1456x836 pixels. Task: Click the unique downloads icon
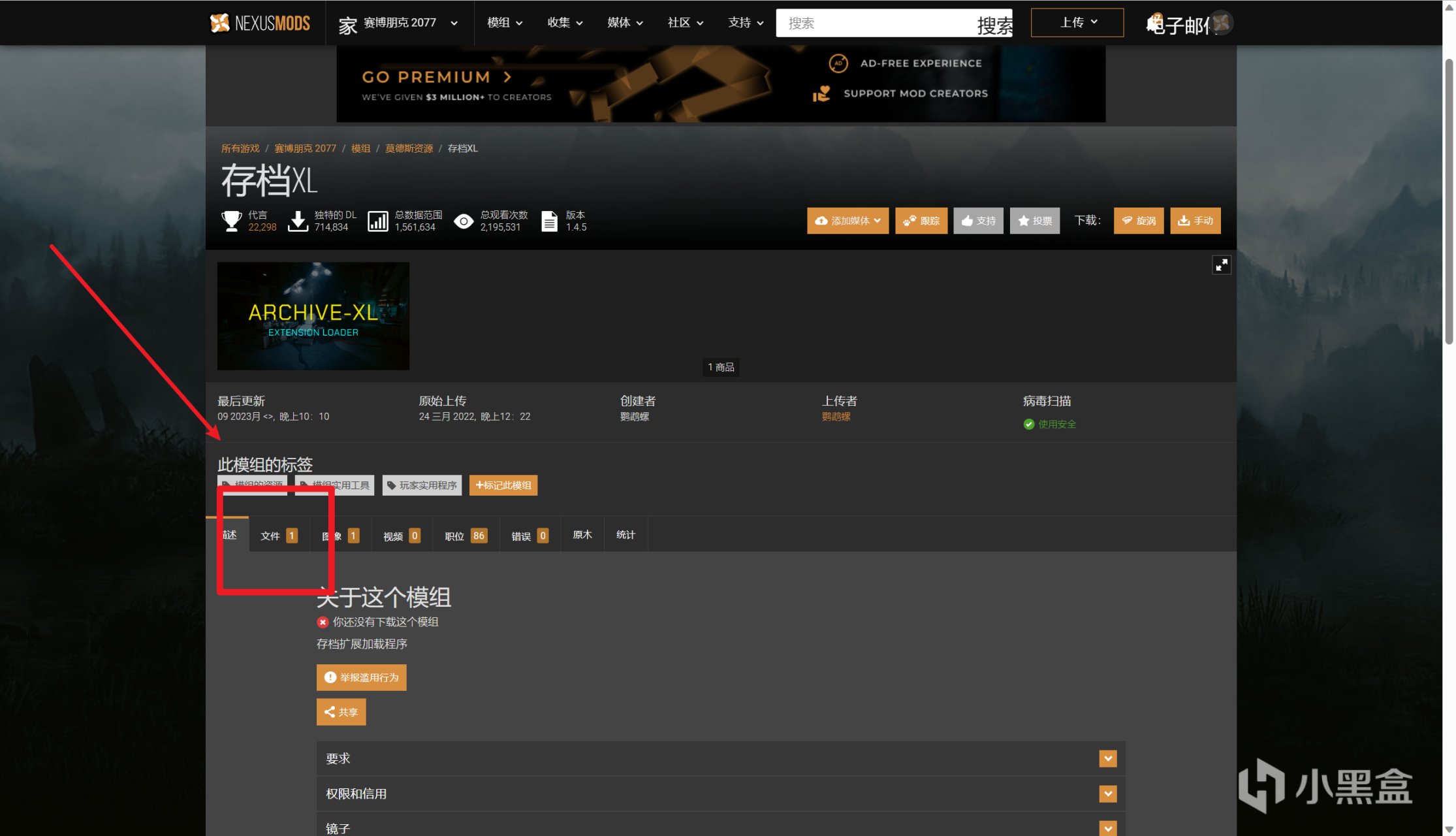(298, 221)
